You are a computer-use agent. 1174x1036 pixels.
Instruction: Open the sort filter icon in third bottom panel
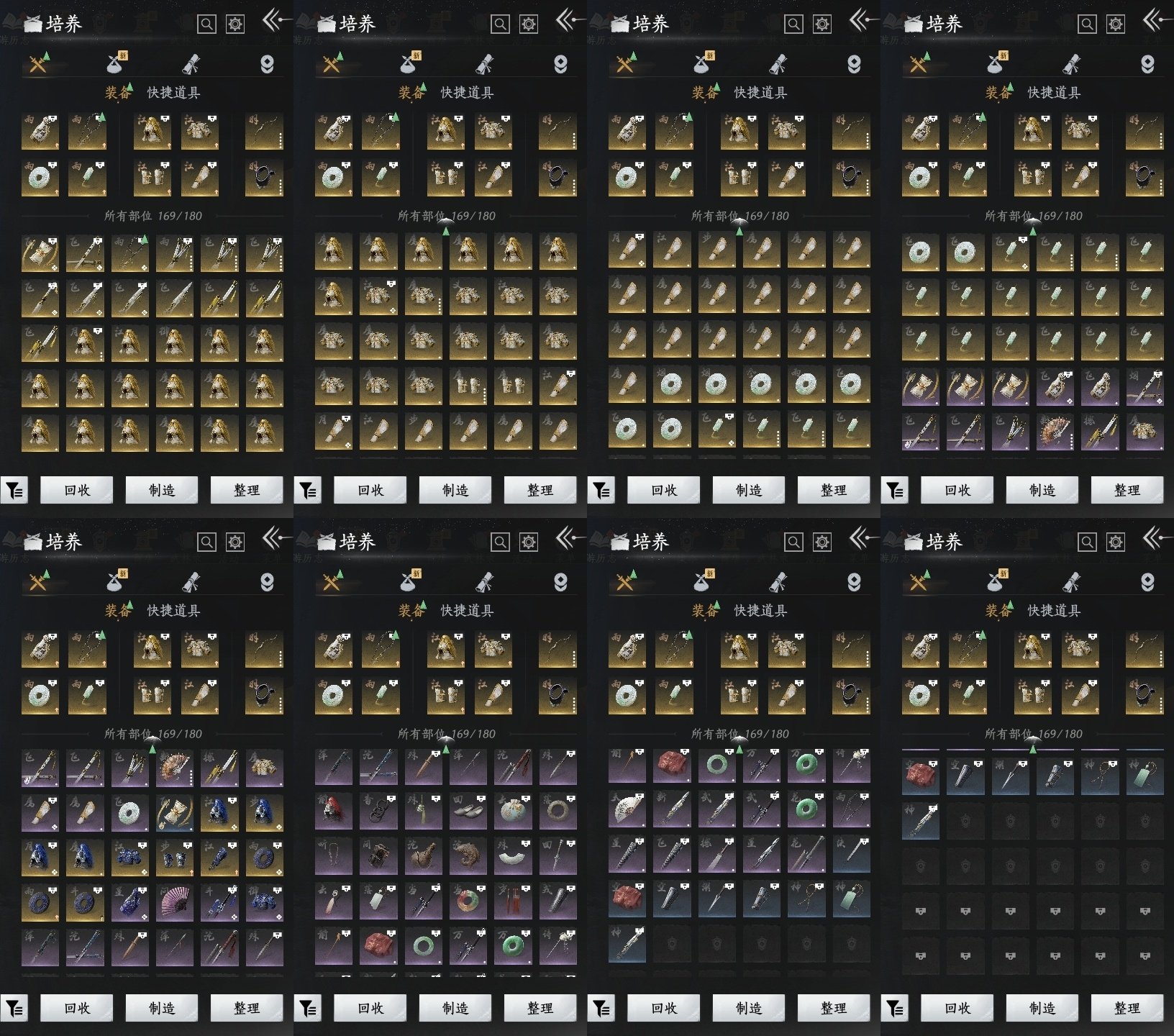(x=601, y=1009)
